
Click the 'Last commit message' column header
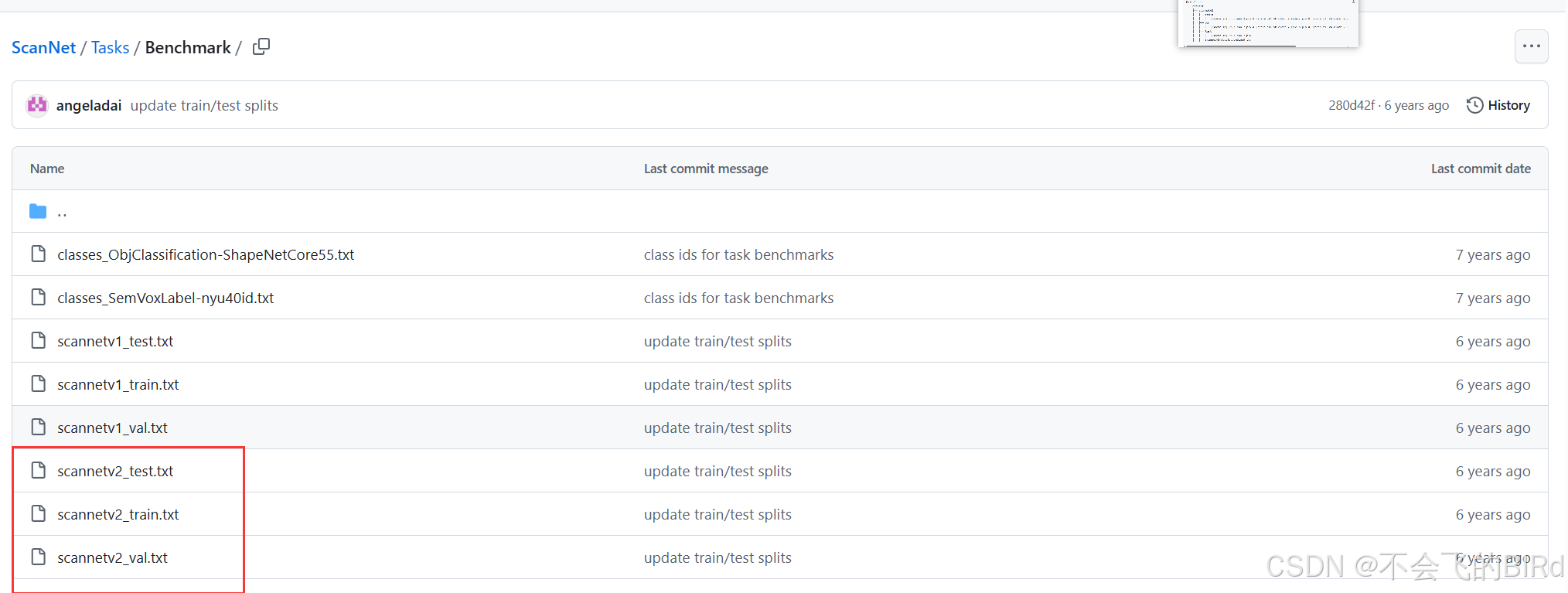706,169
